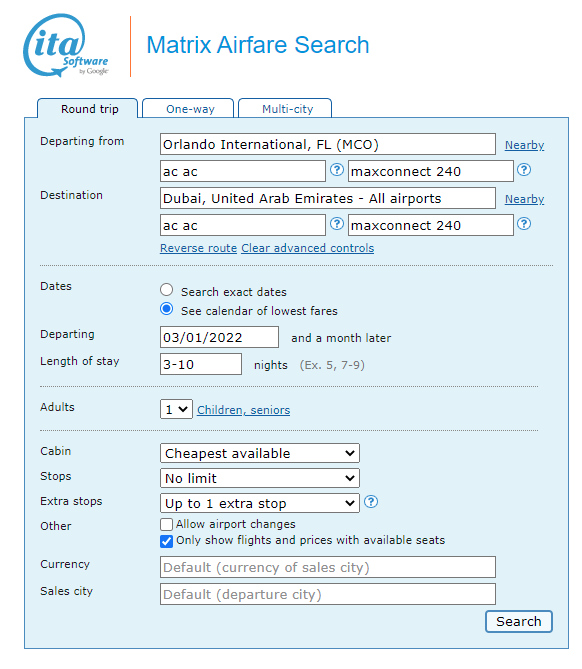Open help icon beside departure routing codes field
The width and height of the screenshot is (582, 669).
(337, 170)
